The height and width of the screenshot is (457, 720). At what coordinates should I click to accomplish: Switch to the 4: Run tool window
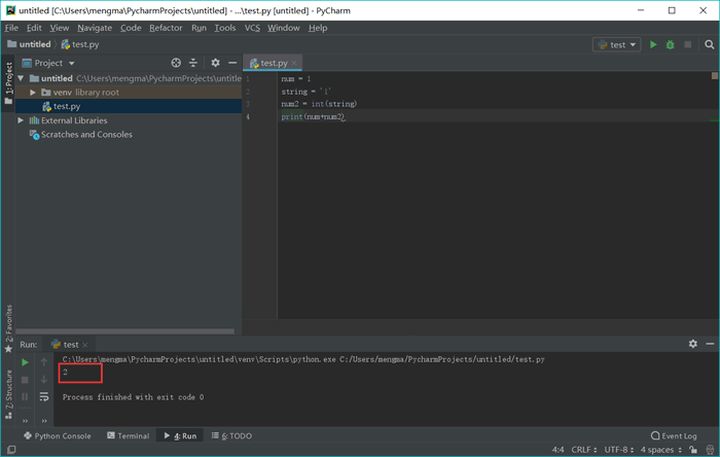(x=180, y=436)
